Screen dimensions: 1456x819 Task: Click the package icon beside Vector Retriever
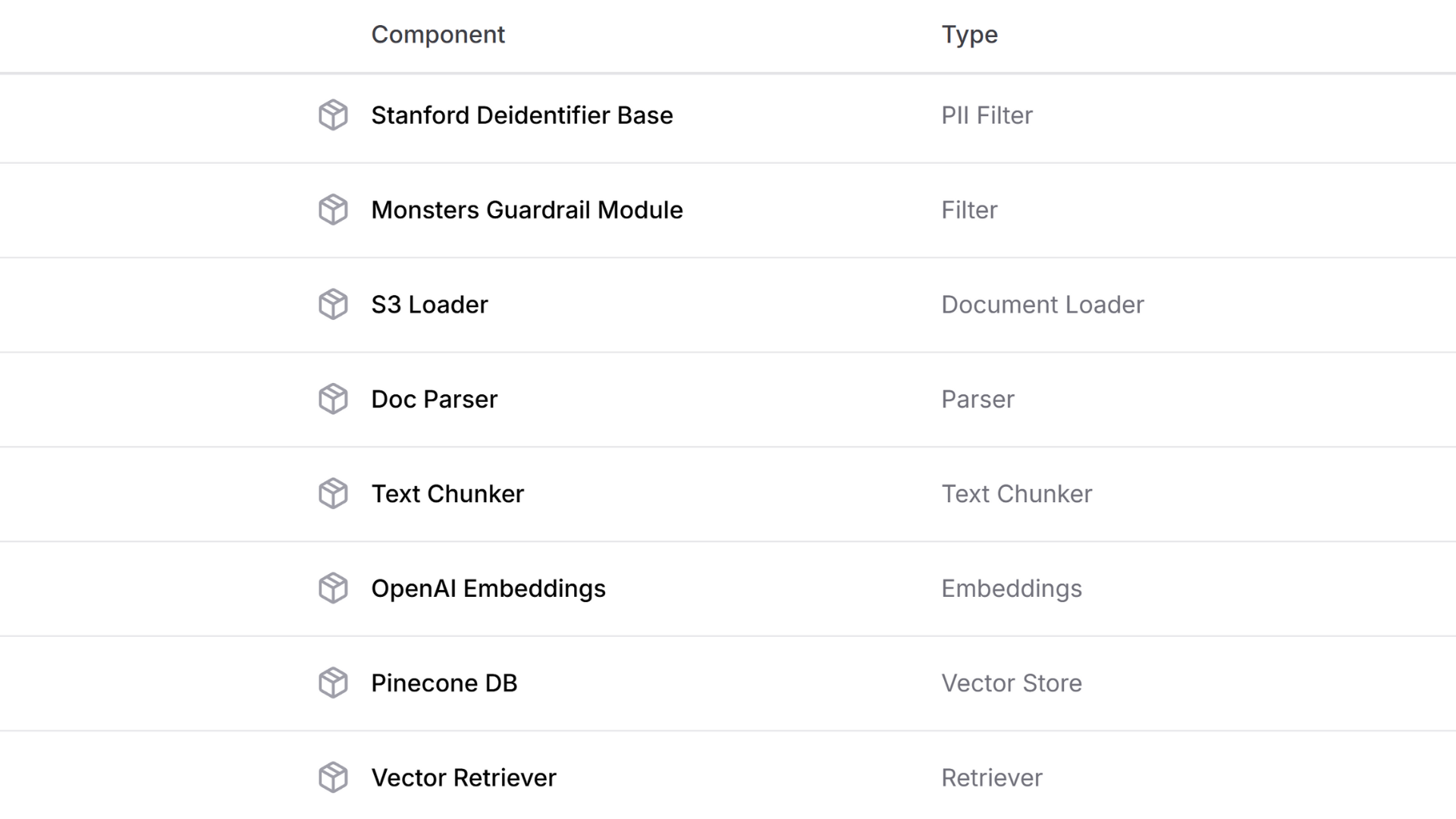(332, 777)
